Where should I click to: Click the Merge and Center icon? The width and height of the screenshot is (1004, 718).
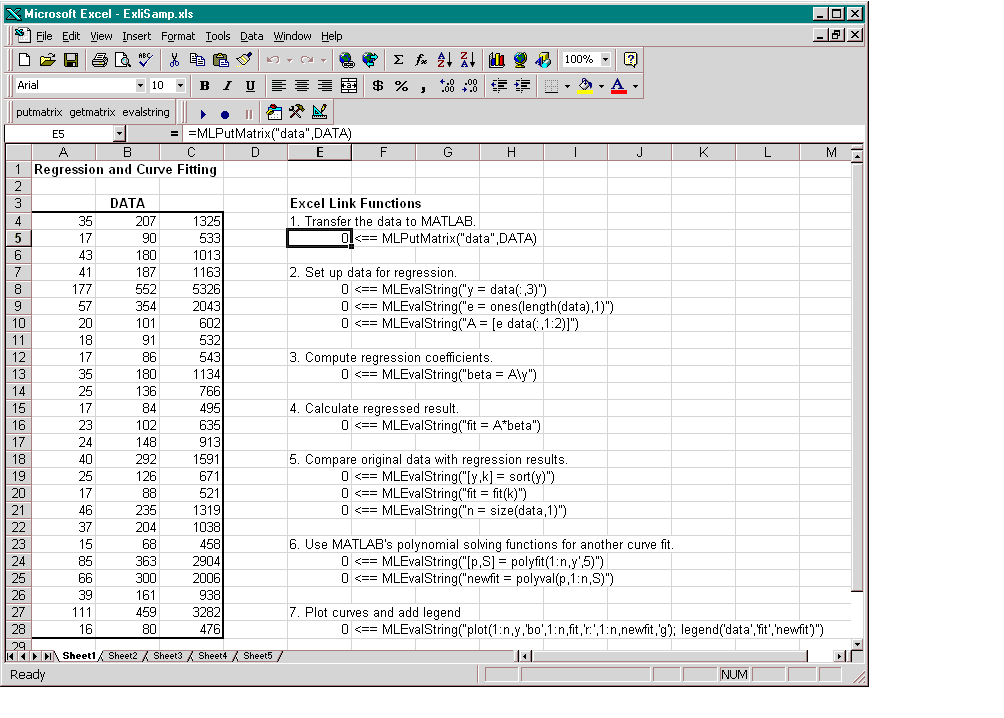click(349, 86)
